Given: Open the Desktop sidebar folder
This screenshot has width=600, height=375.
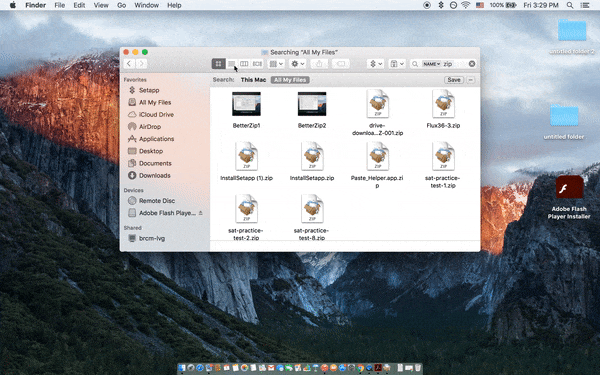Looking at the screenshot, I should click(x=150, y=151).
